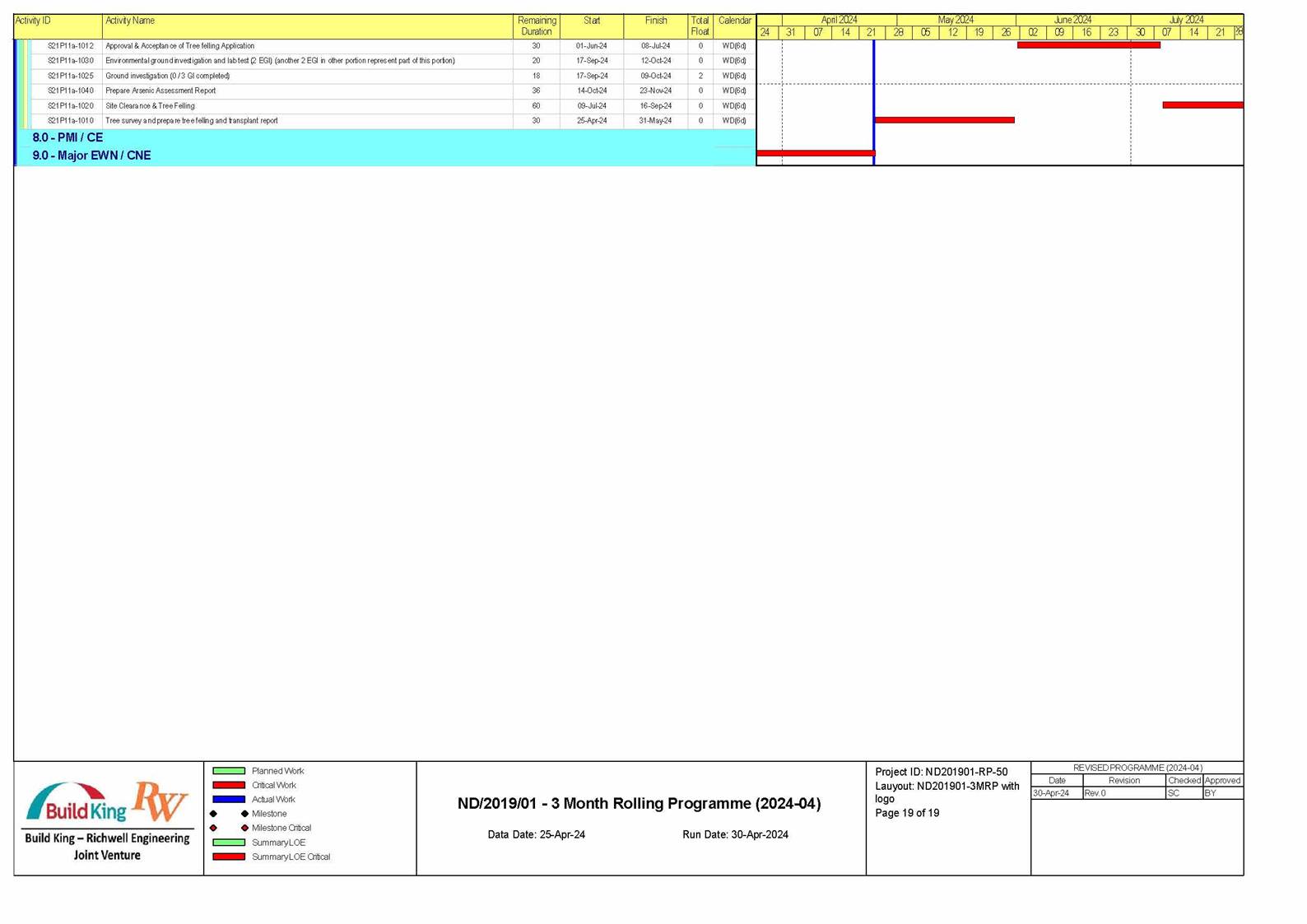Click the red Tree survey Gantt bar
Screen dimensions: 1307x924
(x=944, y=120)
